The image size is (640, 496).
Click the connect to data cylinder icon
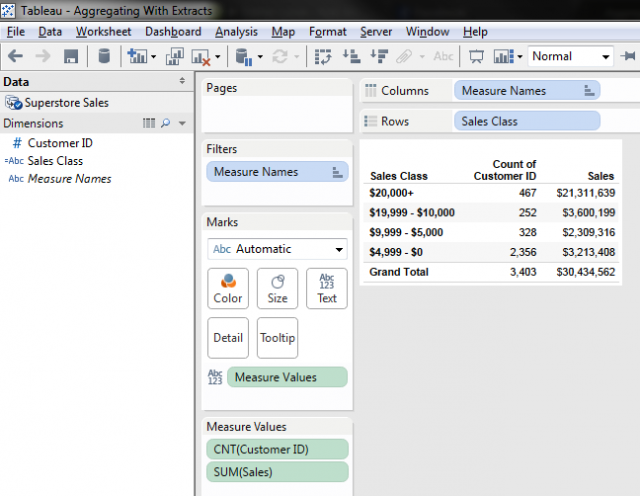coord(104,57)
